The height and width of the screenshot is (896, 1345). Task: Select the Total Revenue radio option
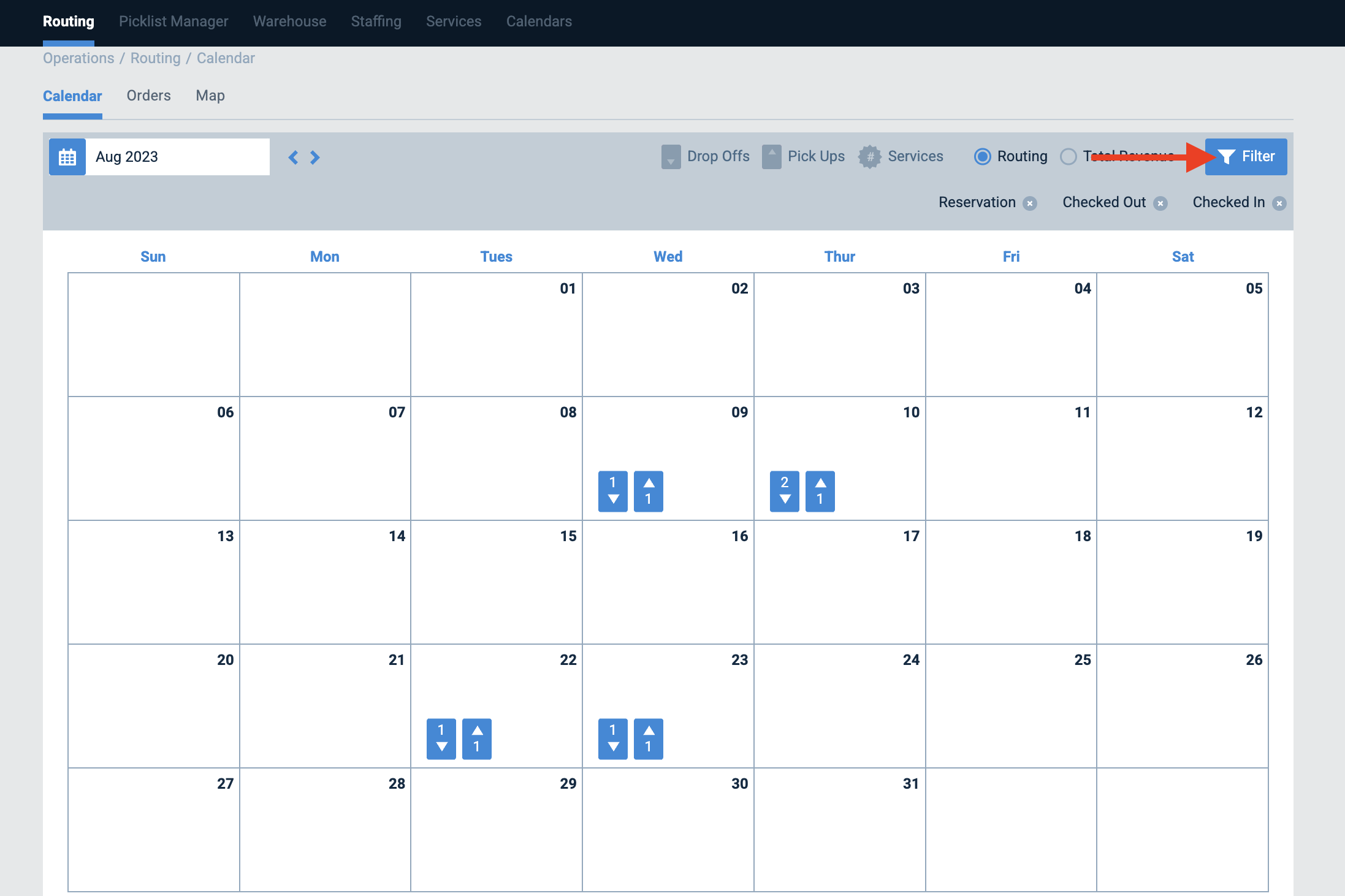[1068, 157]
